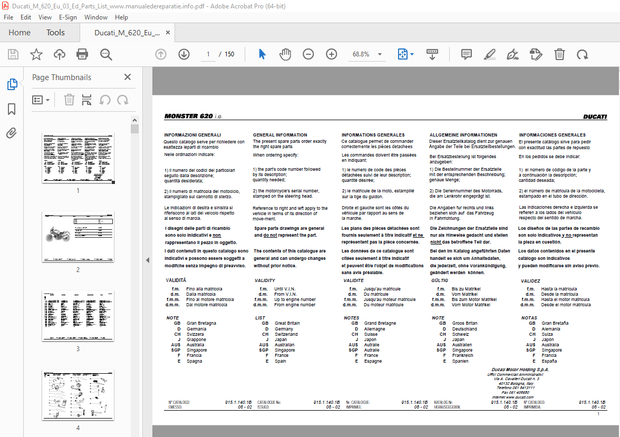Click the MONSTER 620 page heading
The image size is (620, 437).
click(x=193, y=116)
